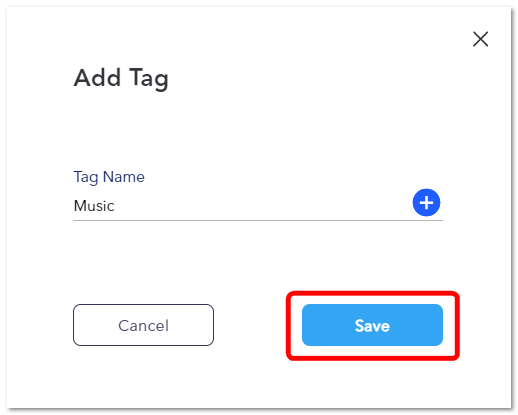Click the blue plus icon beside Music
The width and height of the screenshot is (518, 415).
coord(426,203)
